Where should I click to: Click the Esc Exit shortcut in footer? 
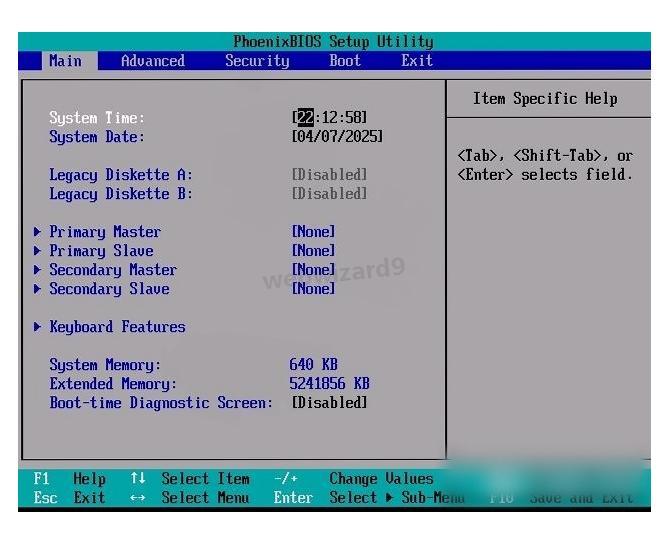pyautogui.click(x=68, y=498)
